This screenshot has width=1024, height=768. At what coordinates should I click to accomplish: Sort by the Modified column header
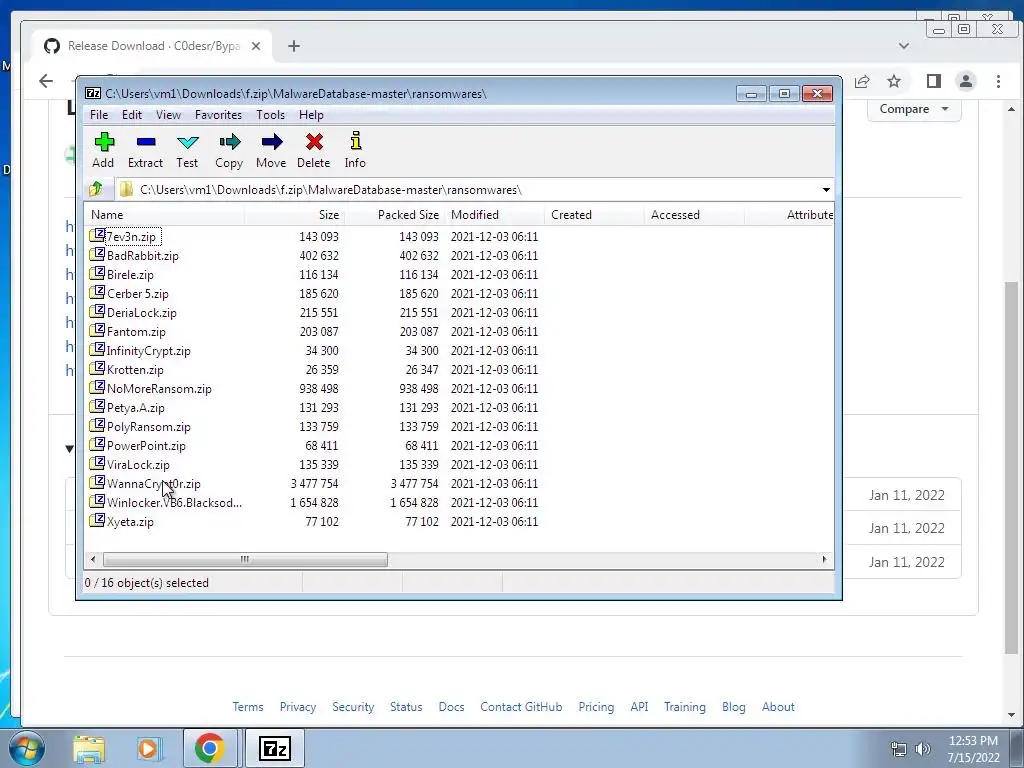(494, 215)
